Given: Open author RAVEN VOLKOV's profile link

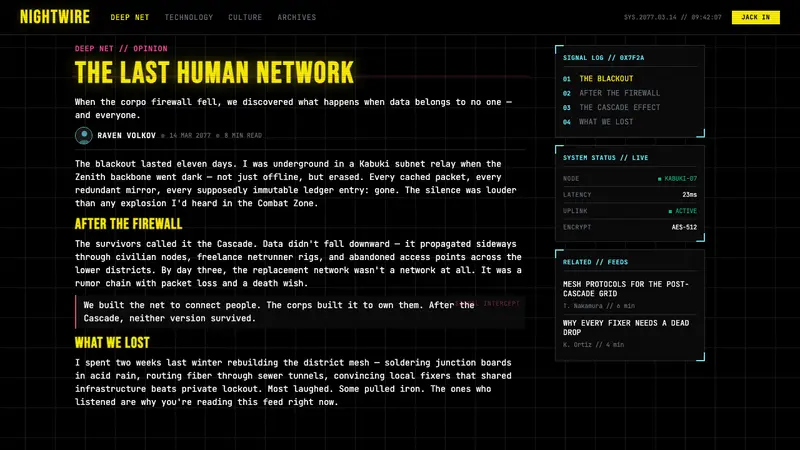Looking at the screenshot, I should pos(126,136).
